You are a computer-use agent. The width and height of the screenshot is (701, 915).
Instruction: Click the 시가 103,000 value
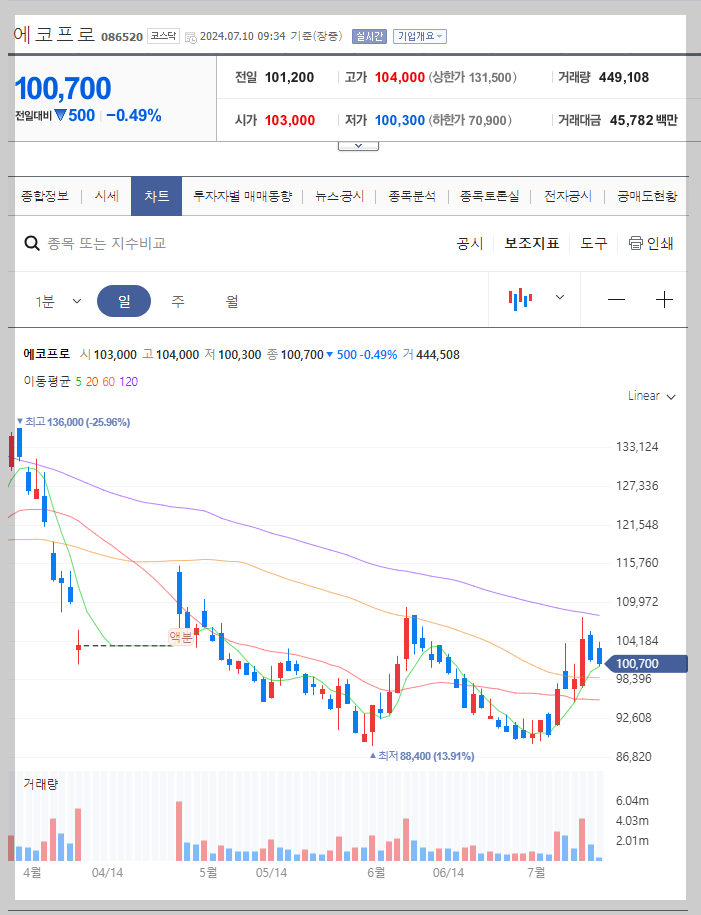click(290, 120)
